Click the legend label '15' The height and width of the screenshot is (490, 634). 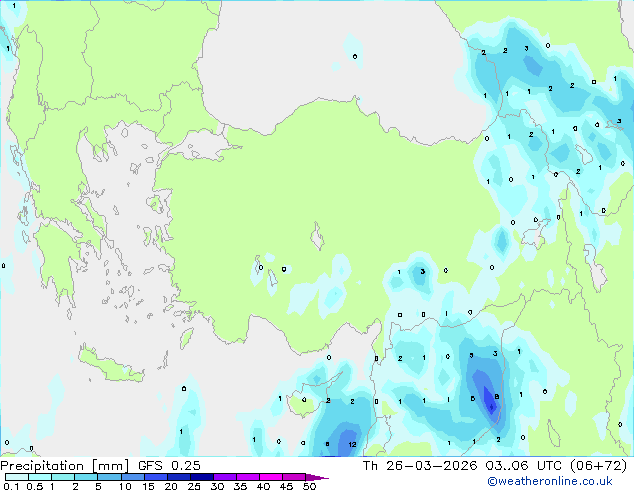point(148,486)
